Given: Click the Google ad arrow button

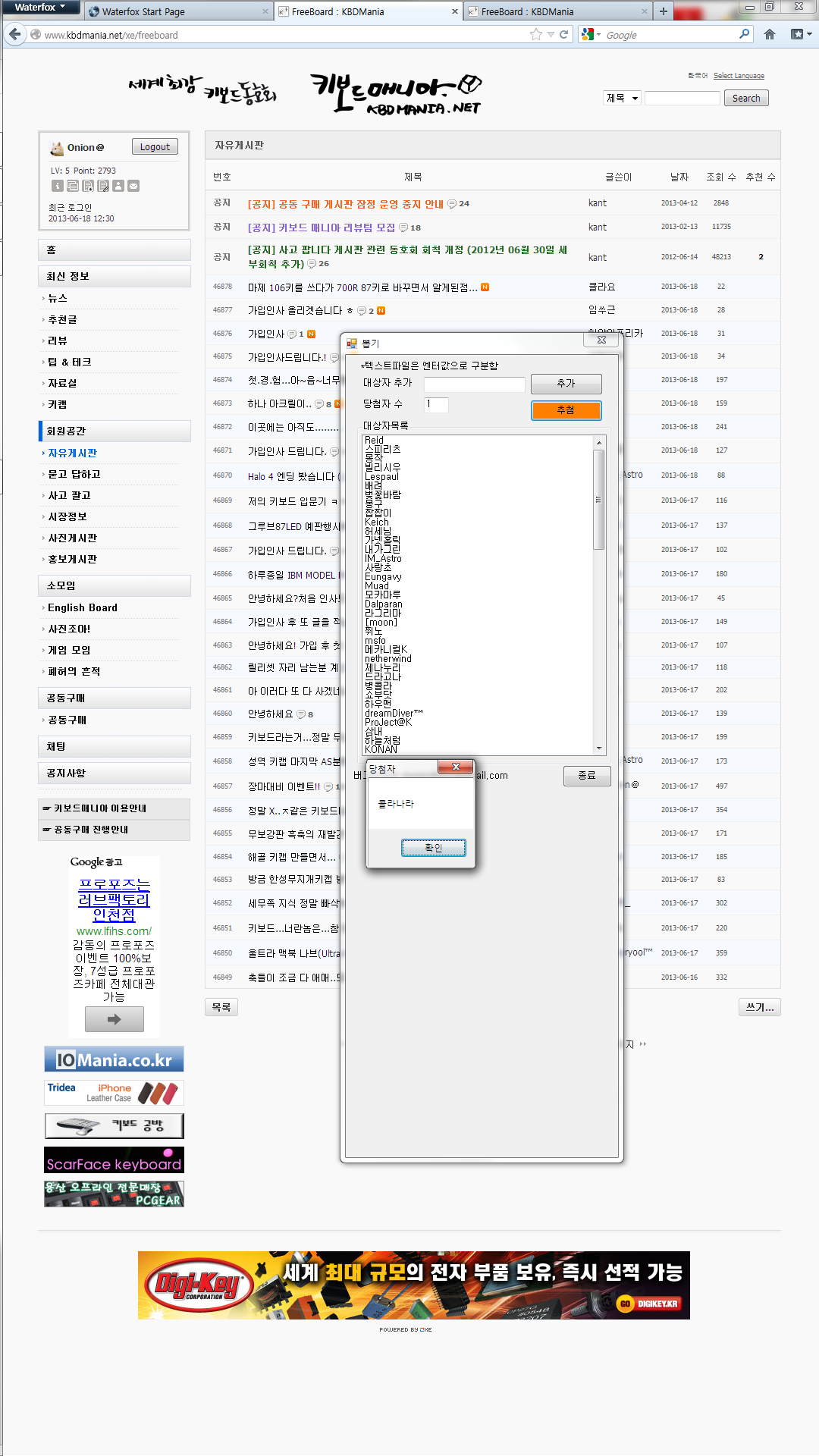Looking at the screenshot, I should [114, 1019].
